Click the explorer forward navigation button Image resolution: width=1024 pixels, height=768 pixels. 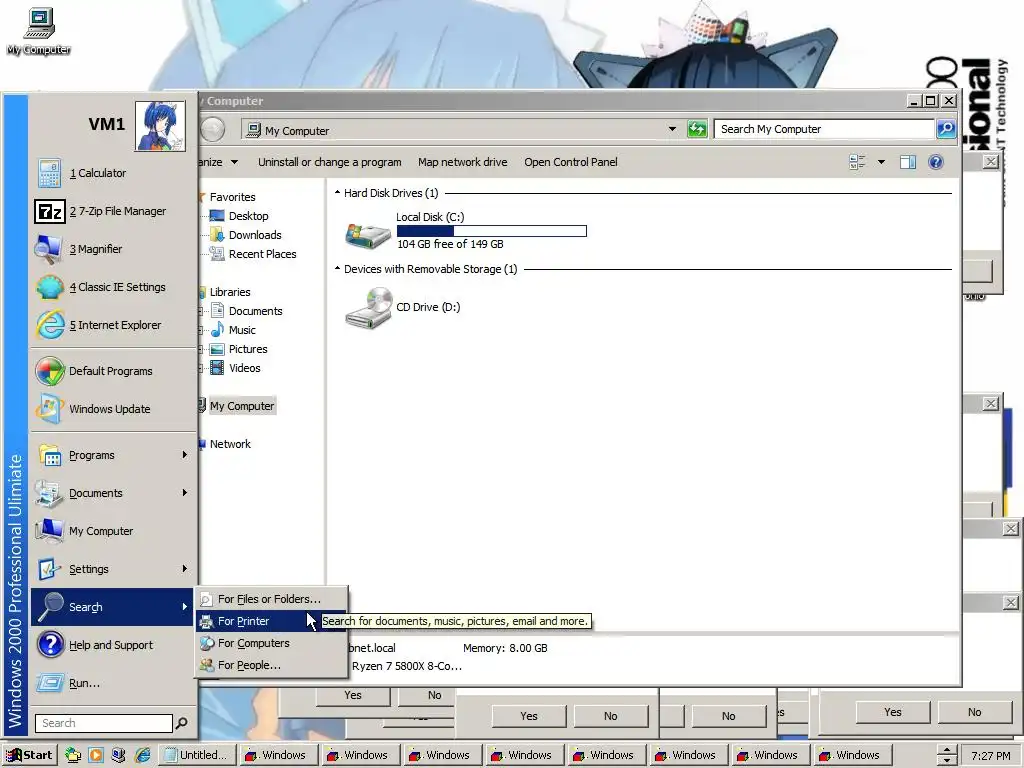(x=213, y=129)
